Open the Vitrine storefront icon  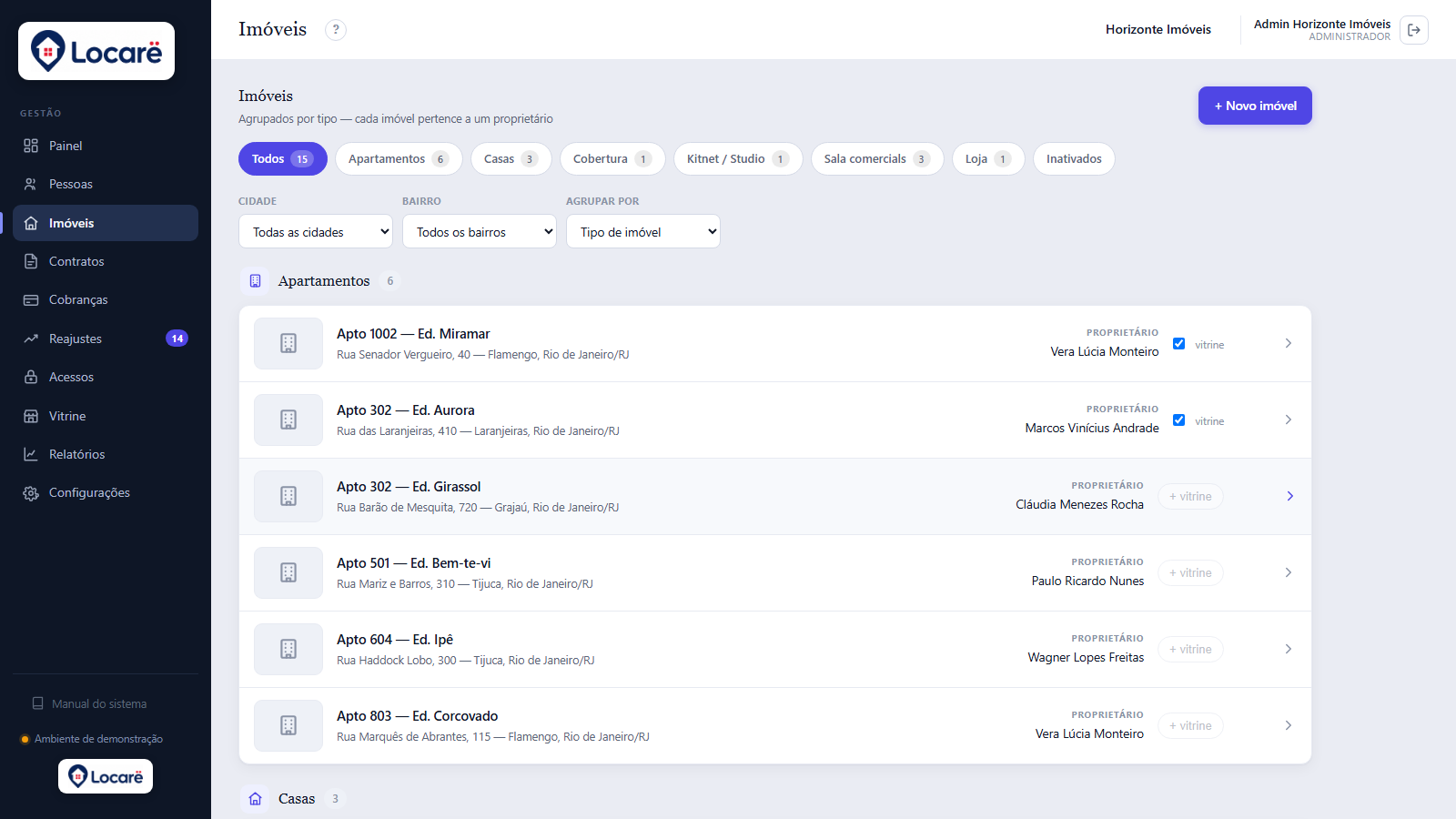31,416
